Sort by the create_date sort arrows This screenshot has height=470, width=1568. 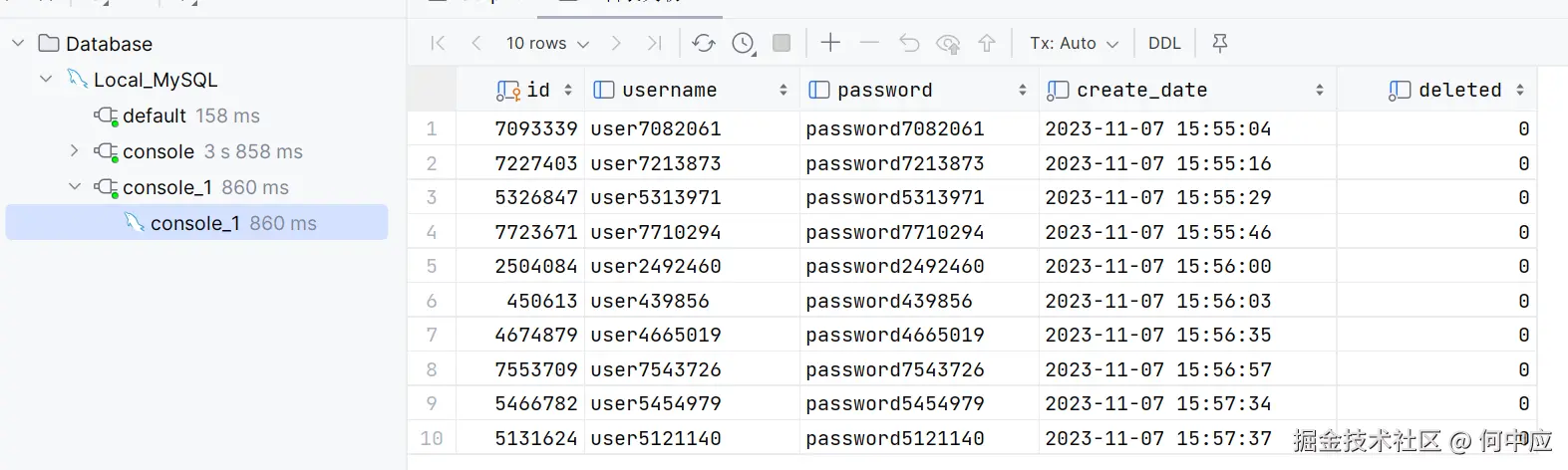click(1320, 90)
